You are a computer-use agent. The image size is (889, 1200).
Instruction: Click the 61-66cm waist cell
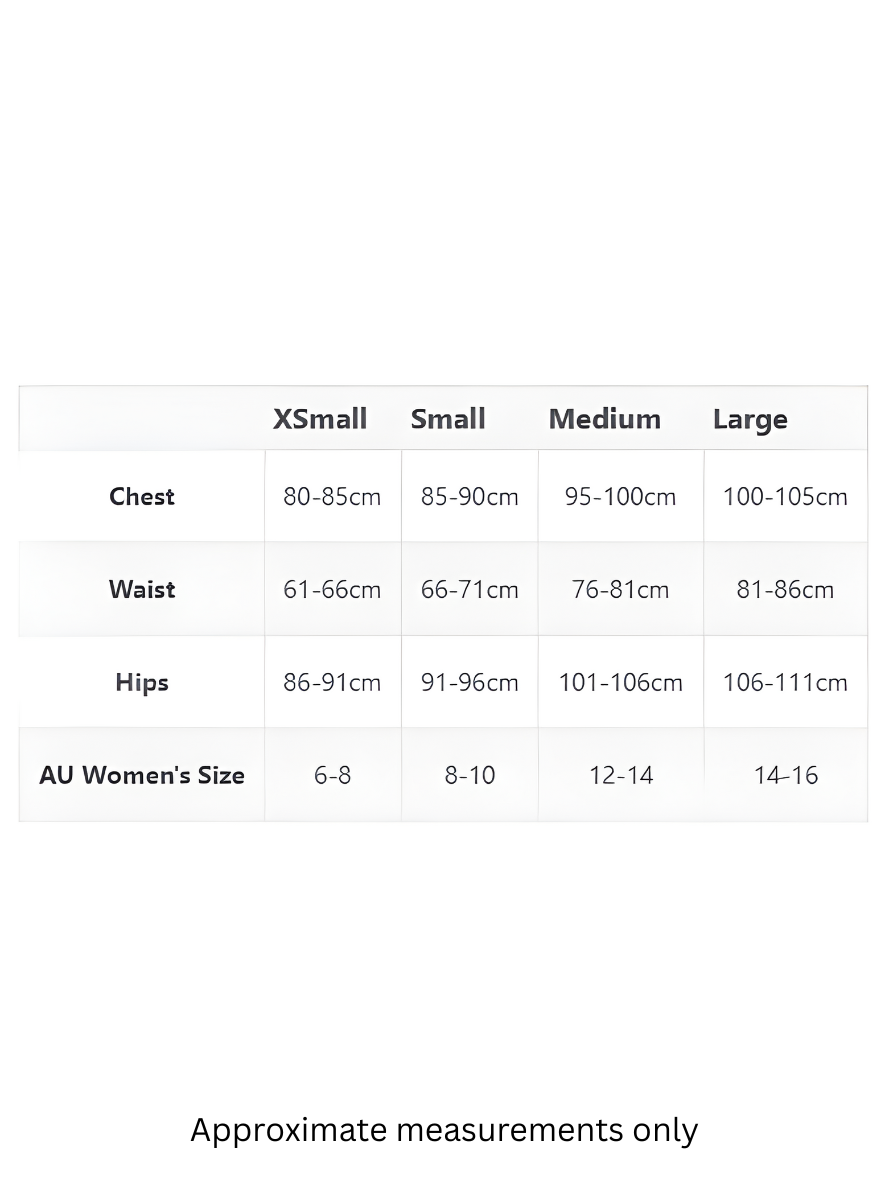click(x=332, y=590)
